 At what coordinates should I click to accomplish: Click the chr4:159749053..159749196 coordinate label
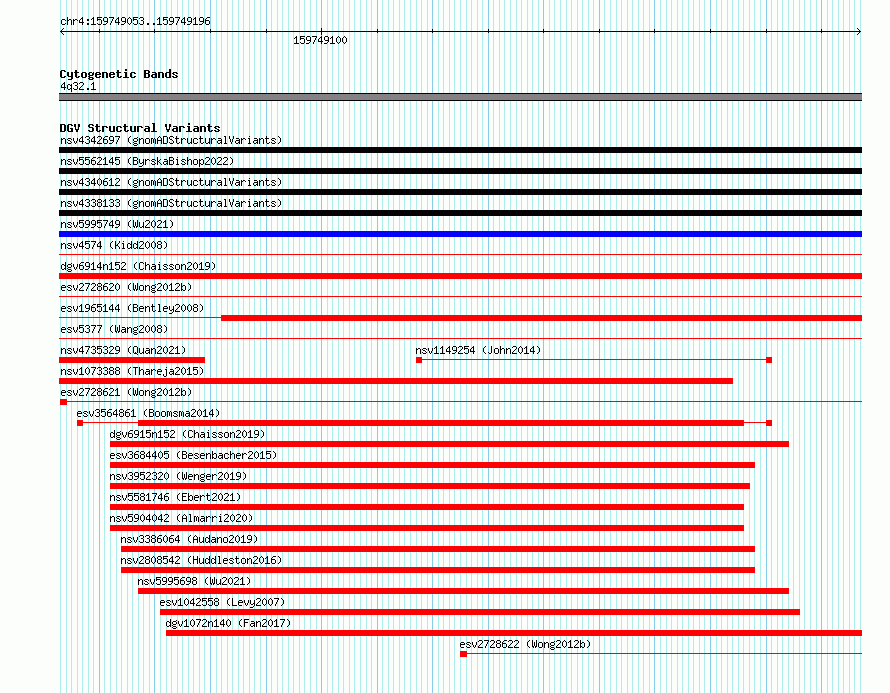tap(135, 21)
